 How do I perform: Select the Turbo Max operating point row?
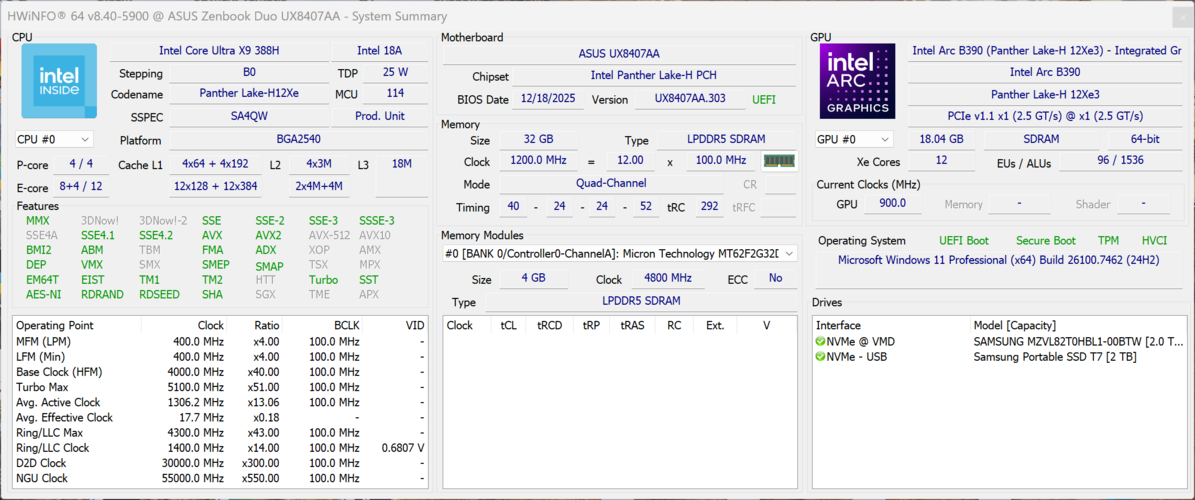click(x=42, y=387)
